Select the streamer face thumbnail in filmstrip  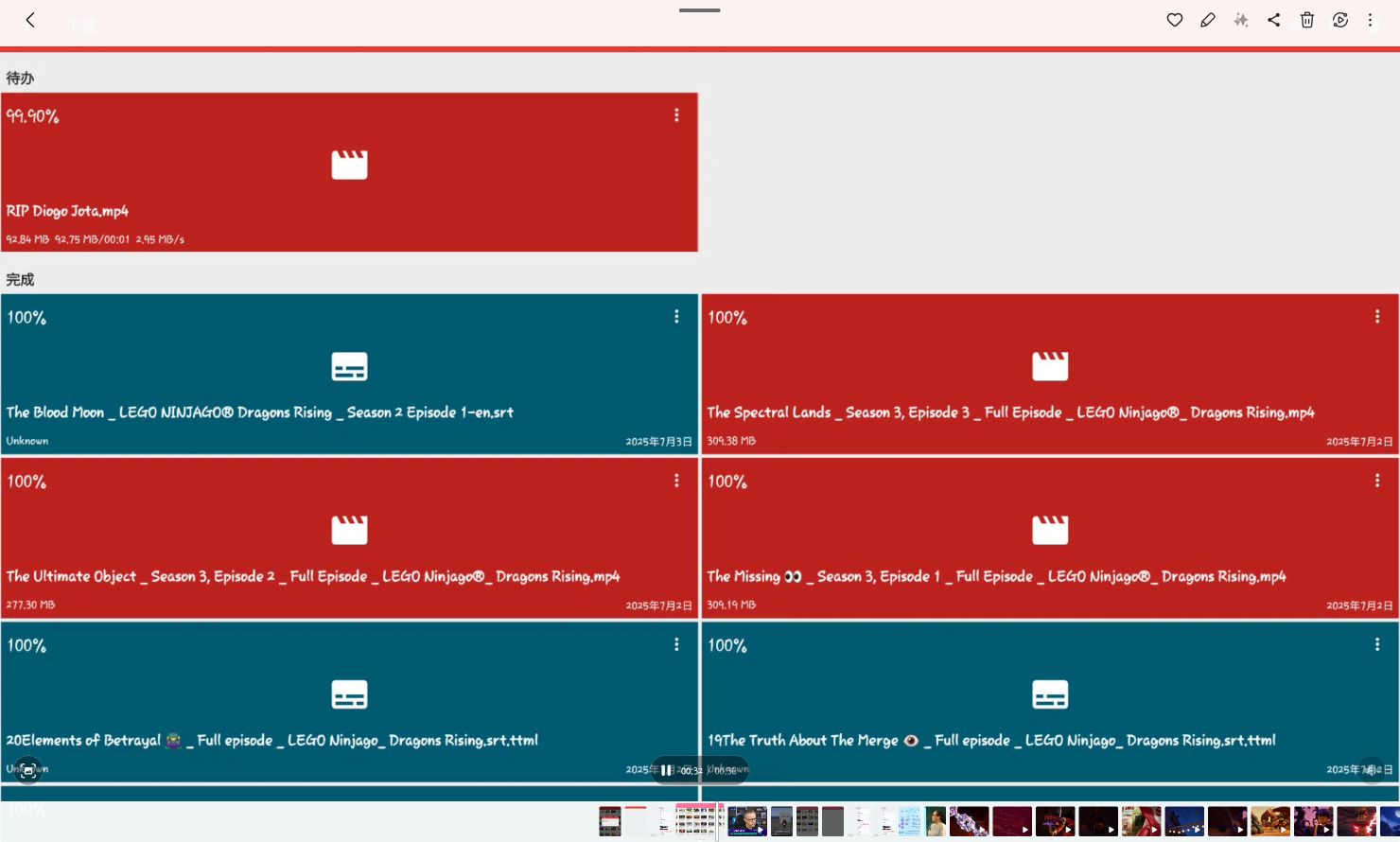(x=746, y=821)
